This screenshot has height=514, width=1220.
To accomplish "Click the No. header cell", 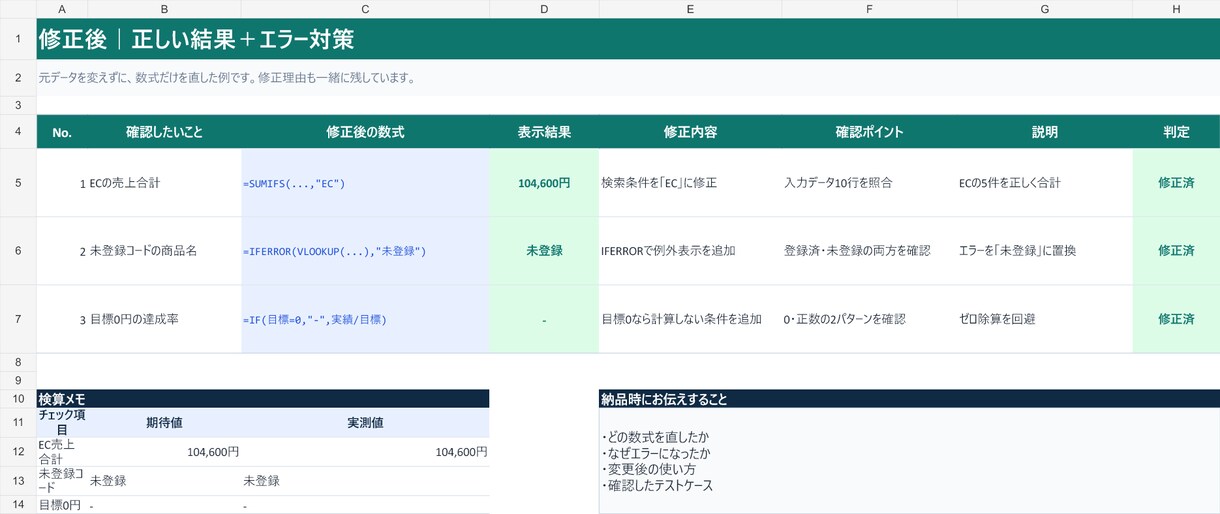I will coord(62,132).
